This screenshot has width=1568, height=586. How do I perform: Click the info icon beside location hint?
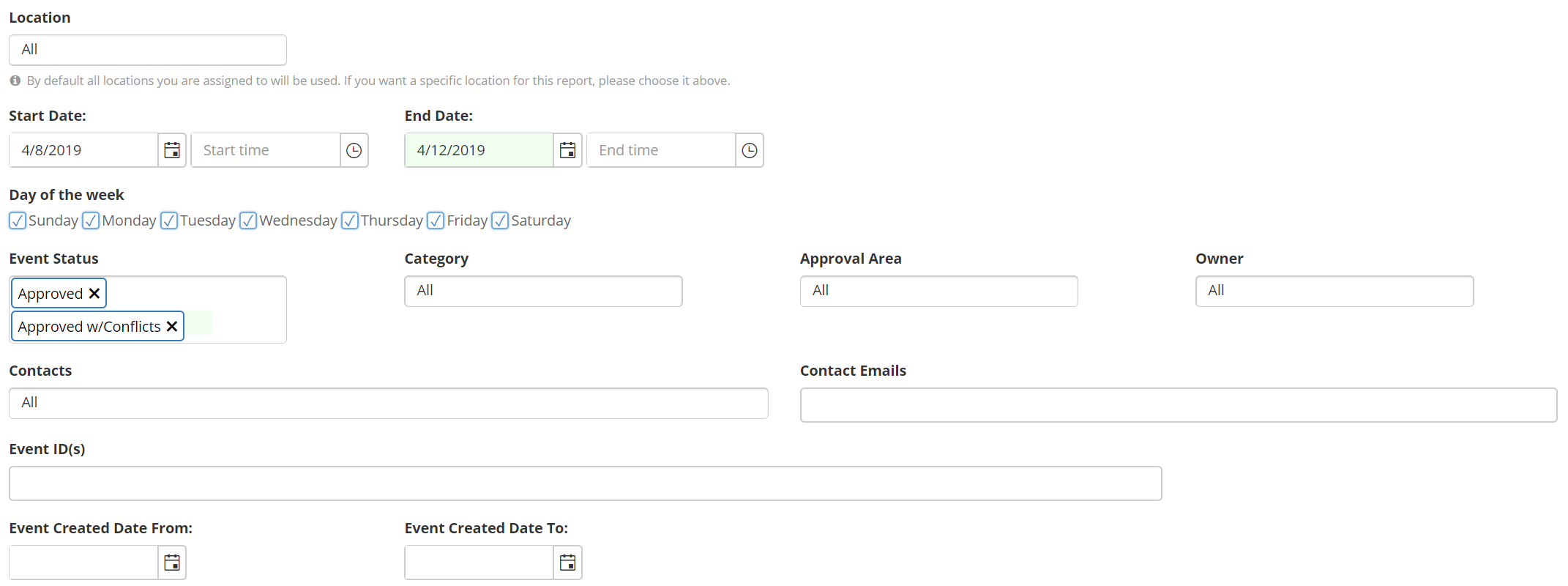click(15, 81)
